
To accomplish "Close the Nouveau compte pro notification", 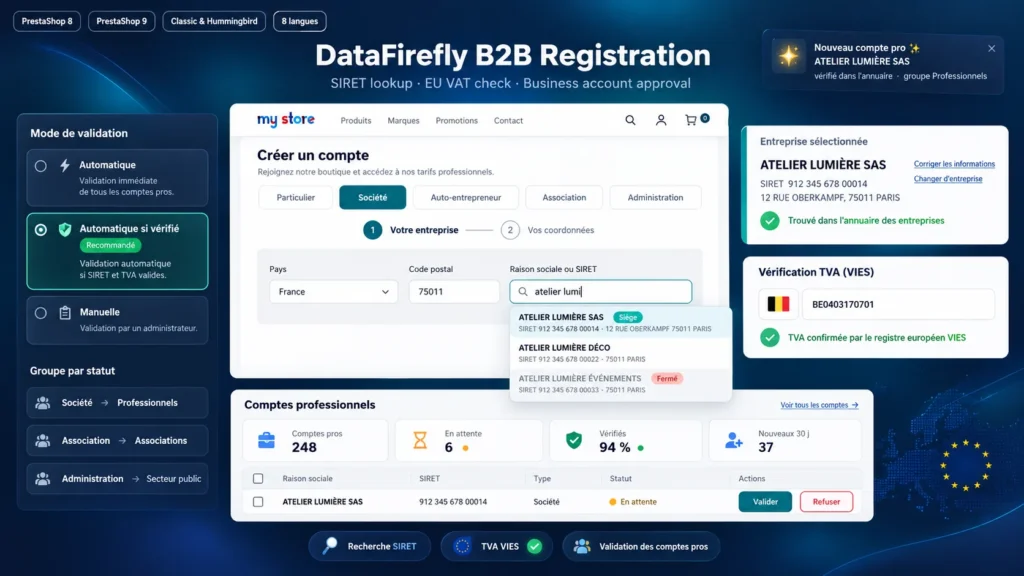I will pyautogui.click(x=991, y=48).
